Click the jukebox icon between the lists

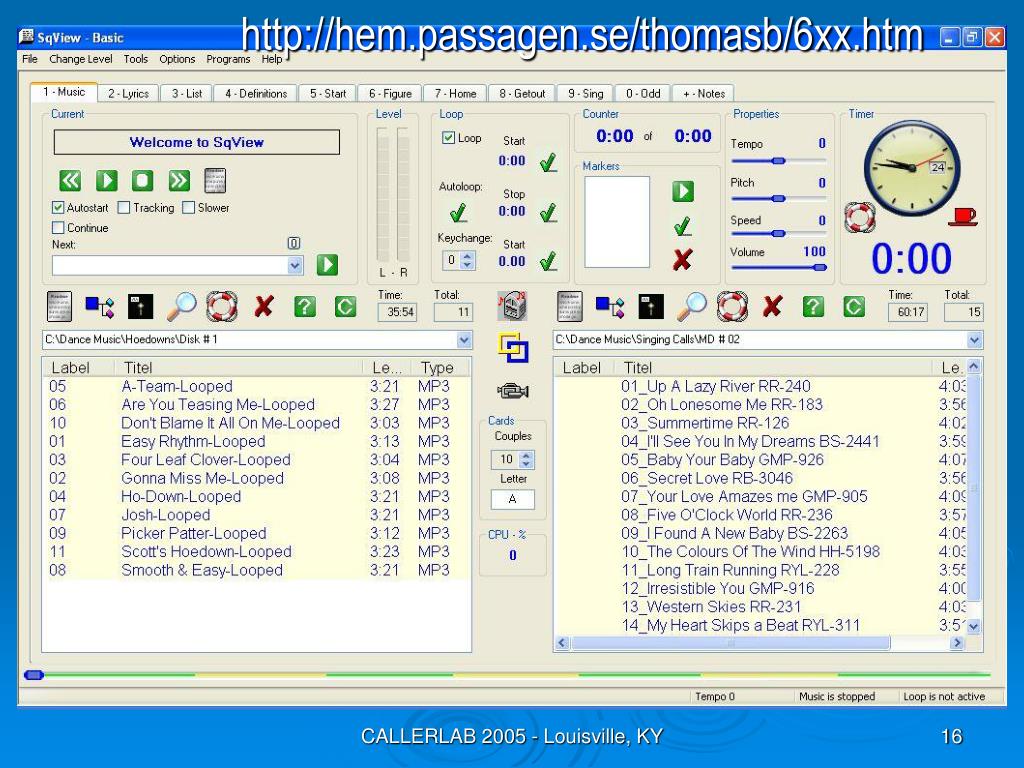coord(513,306)
